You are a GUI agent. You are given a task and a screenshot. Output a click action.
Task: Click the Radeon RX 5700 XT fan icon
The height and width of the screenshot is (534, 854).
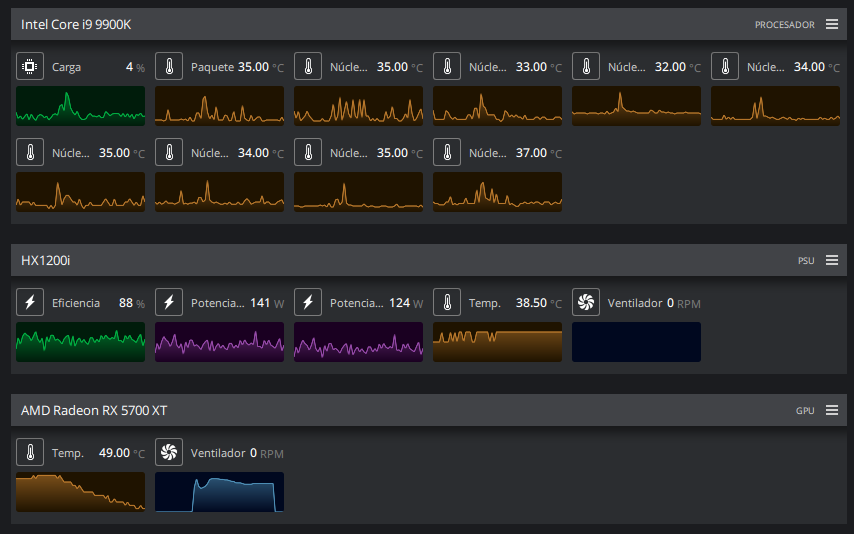coord(169,452)
